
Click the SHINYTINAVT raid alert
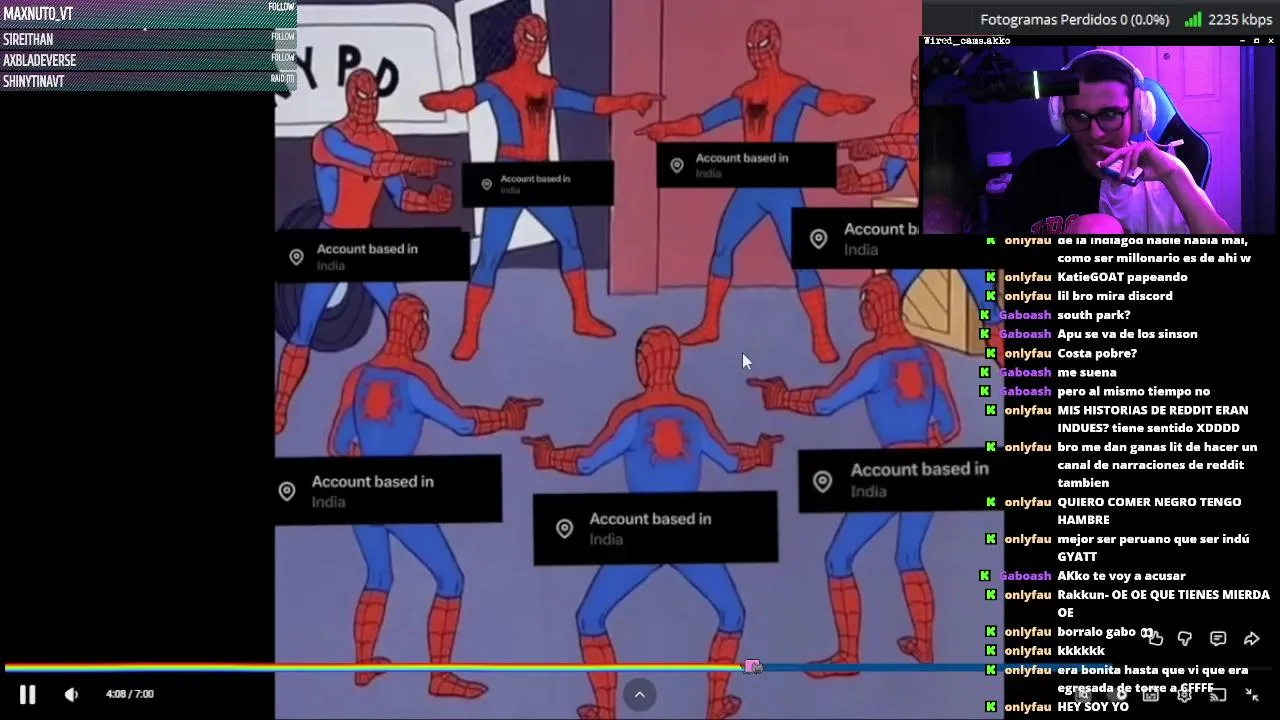tap(149, 81)
